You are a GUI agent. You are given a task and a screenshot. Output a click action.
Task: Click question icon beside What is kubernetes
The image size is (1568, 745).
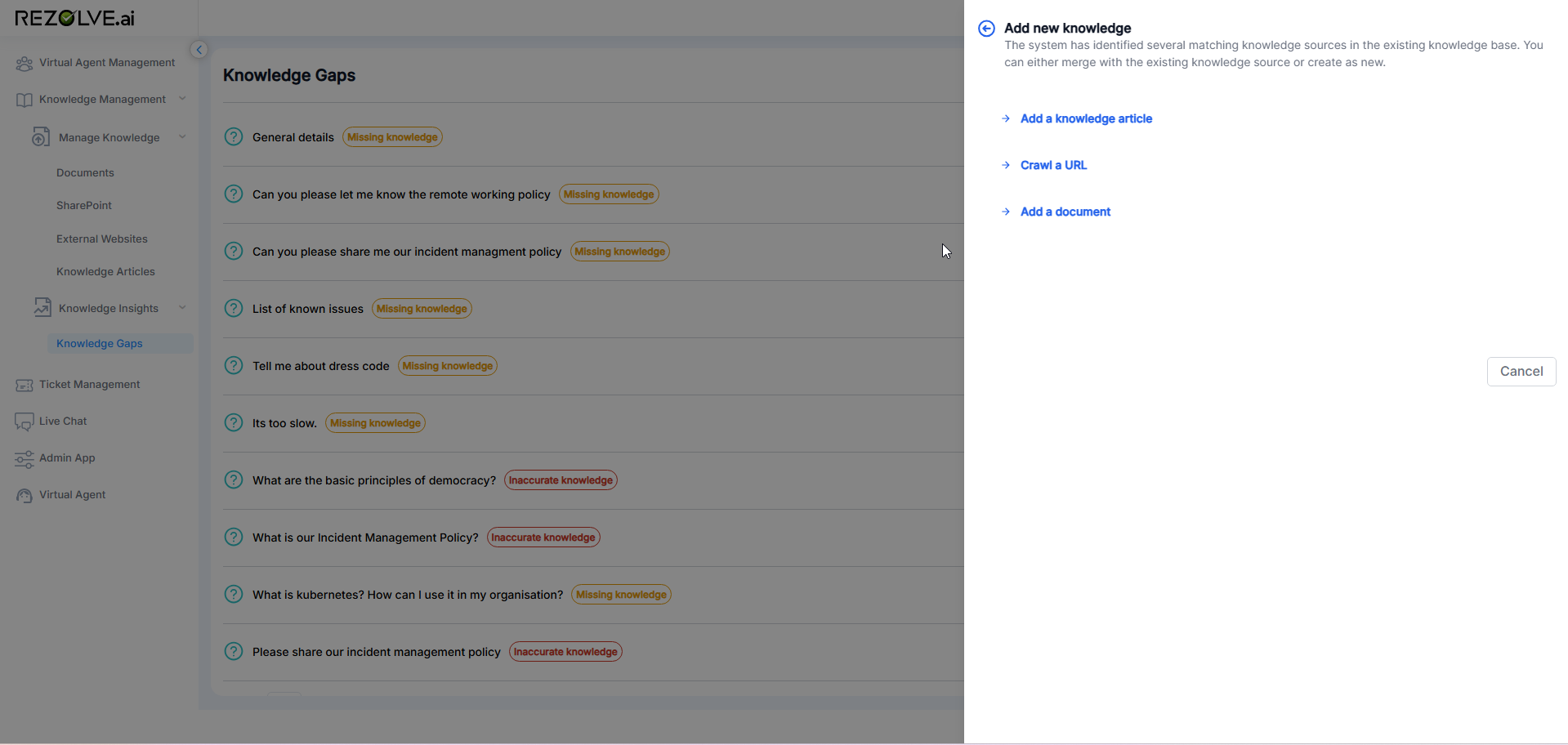point(234,594)
